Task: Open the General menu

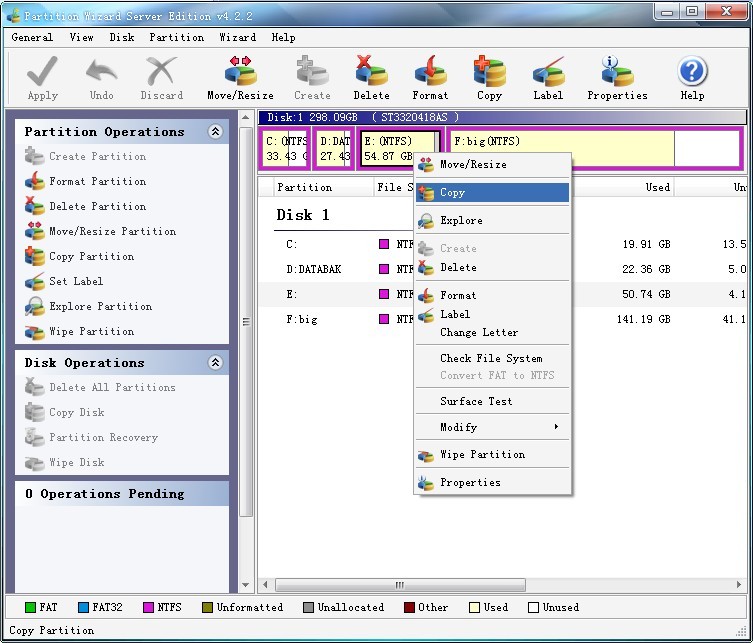Action: (32, 37)
